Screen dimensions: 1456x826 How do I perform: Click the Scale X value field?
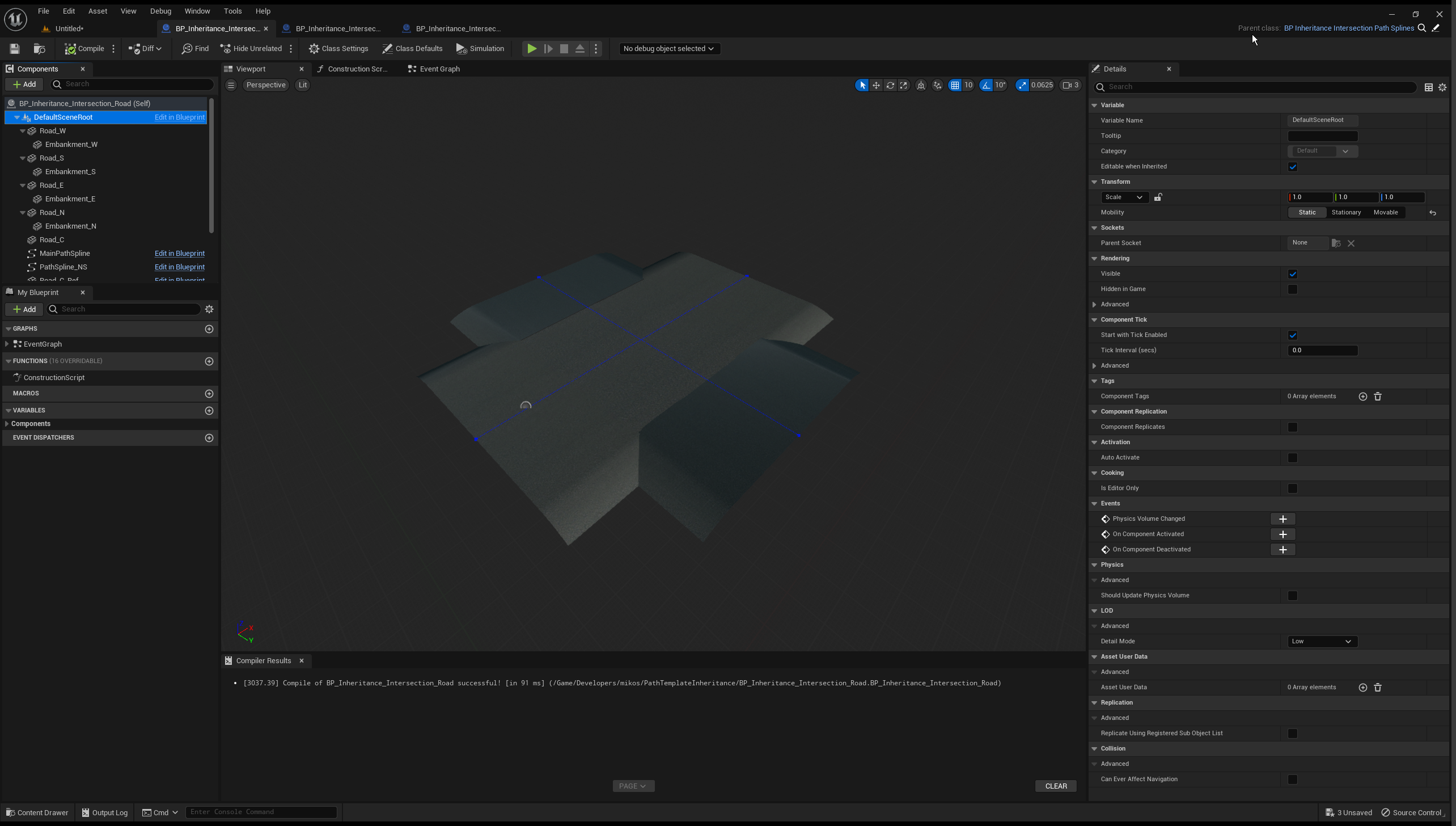[x=1311, y=197]
